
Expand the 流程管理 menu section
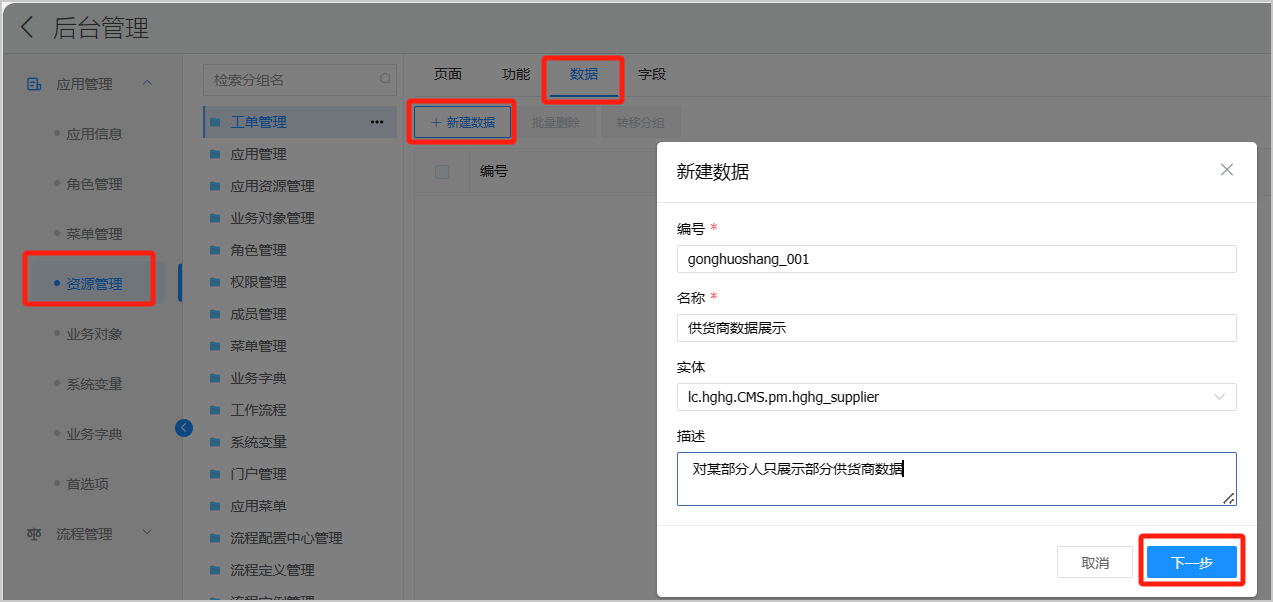click(147, 533)
